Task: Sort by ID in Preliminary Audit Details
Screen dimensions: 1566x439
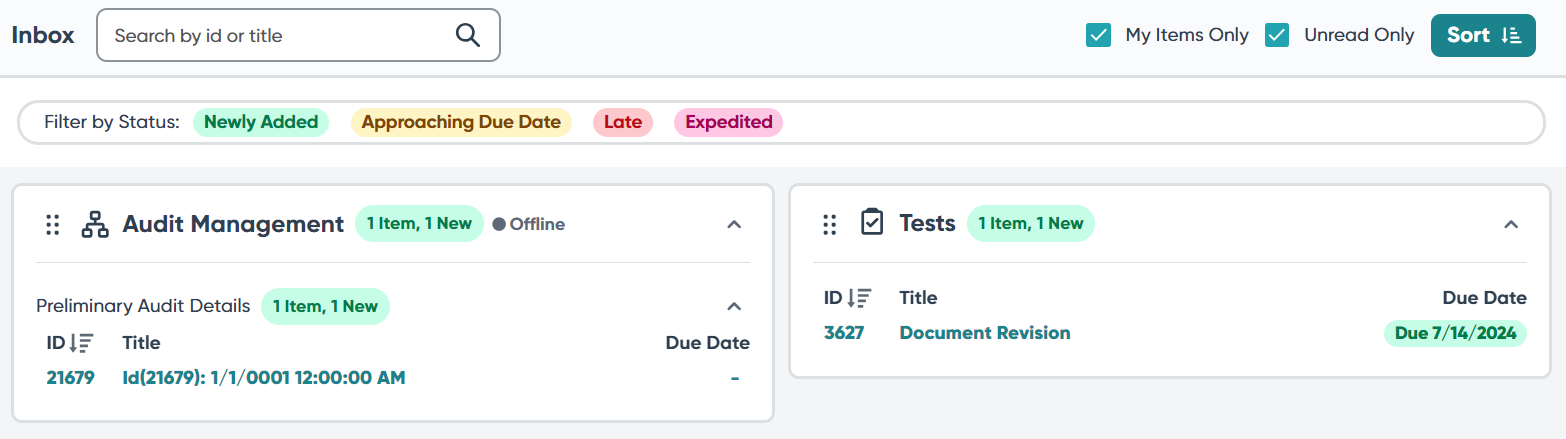Action: [x=82, y=343]
